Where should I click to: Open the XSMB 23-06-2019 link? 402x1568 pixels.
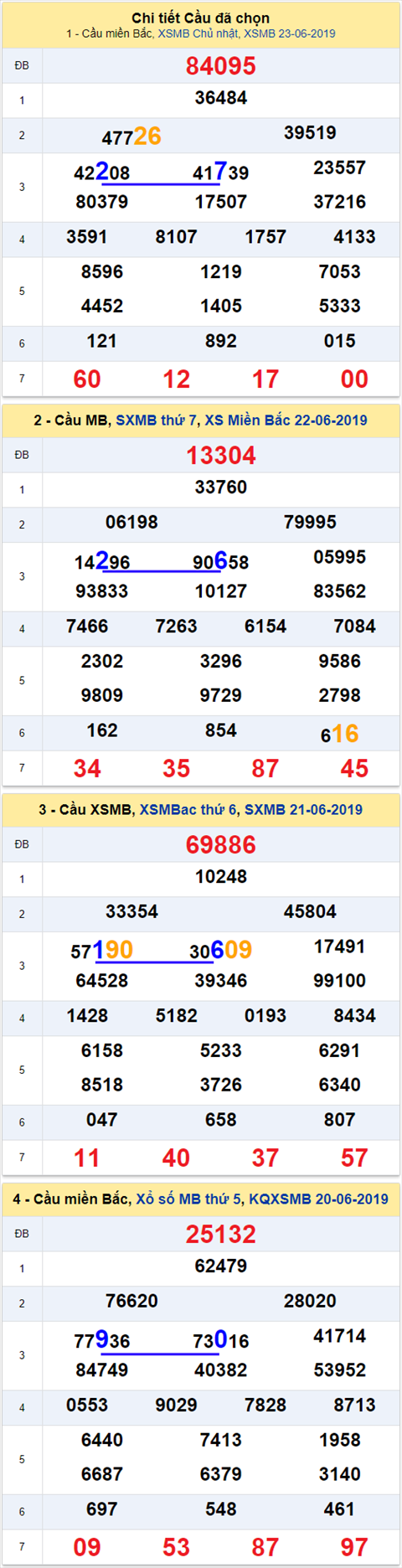[x=290, y=34]
